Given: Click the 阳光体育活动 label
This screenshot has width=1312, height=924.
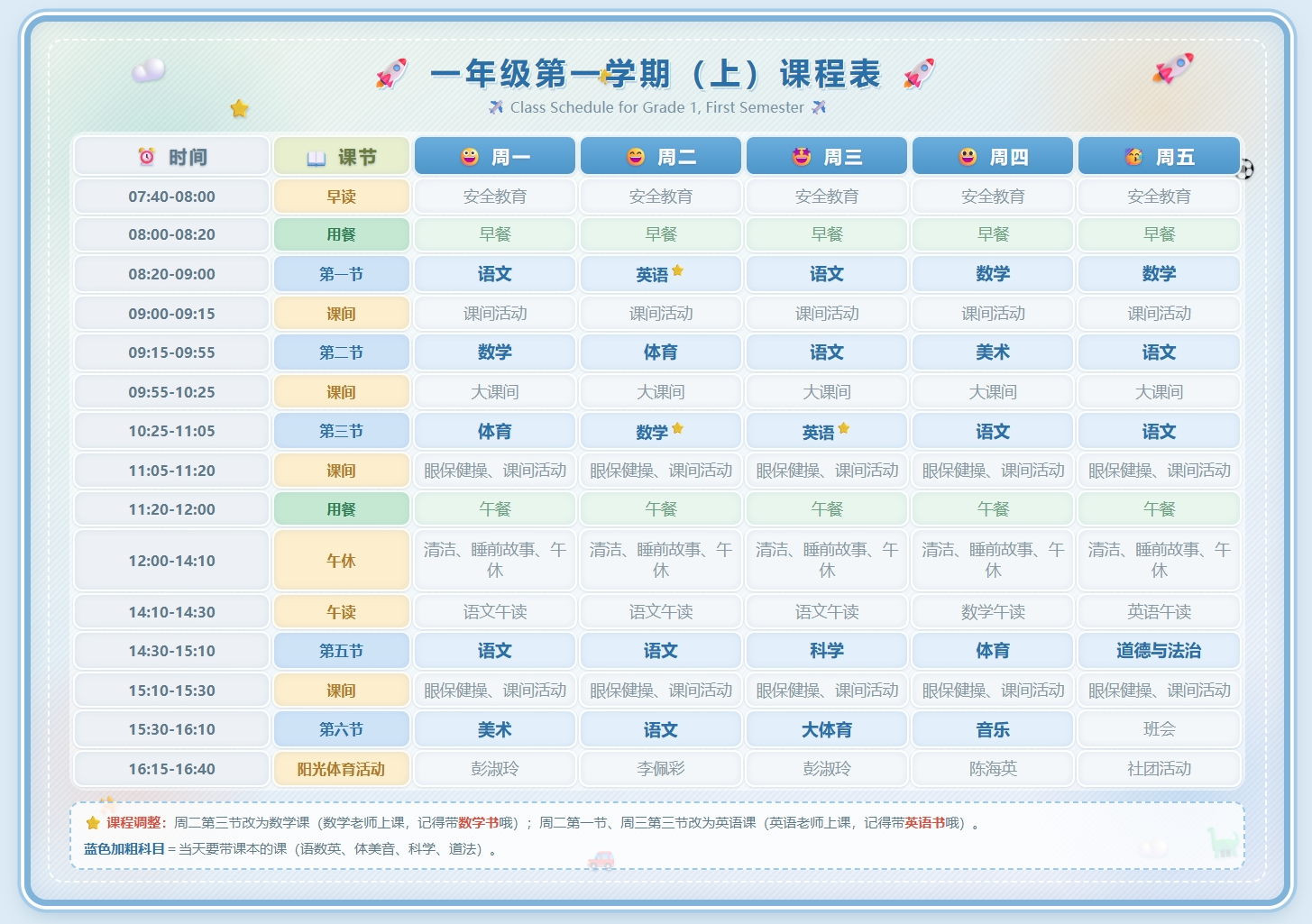Looking at the screenshot, I should click(341, 769).
